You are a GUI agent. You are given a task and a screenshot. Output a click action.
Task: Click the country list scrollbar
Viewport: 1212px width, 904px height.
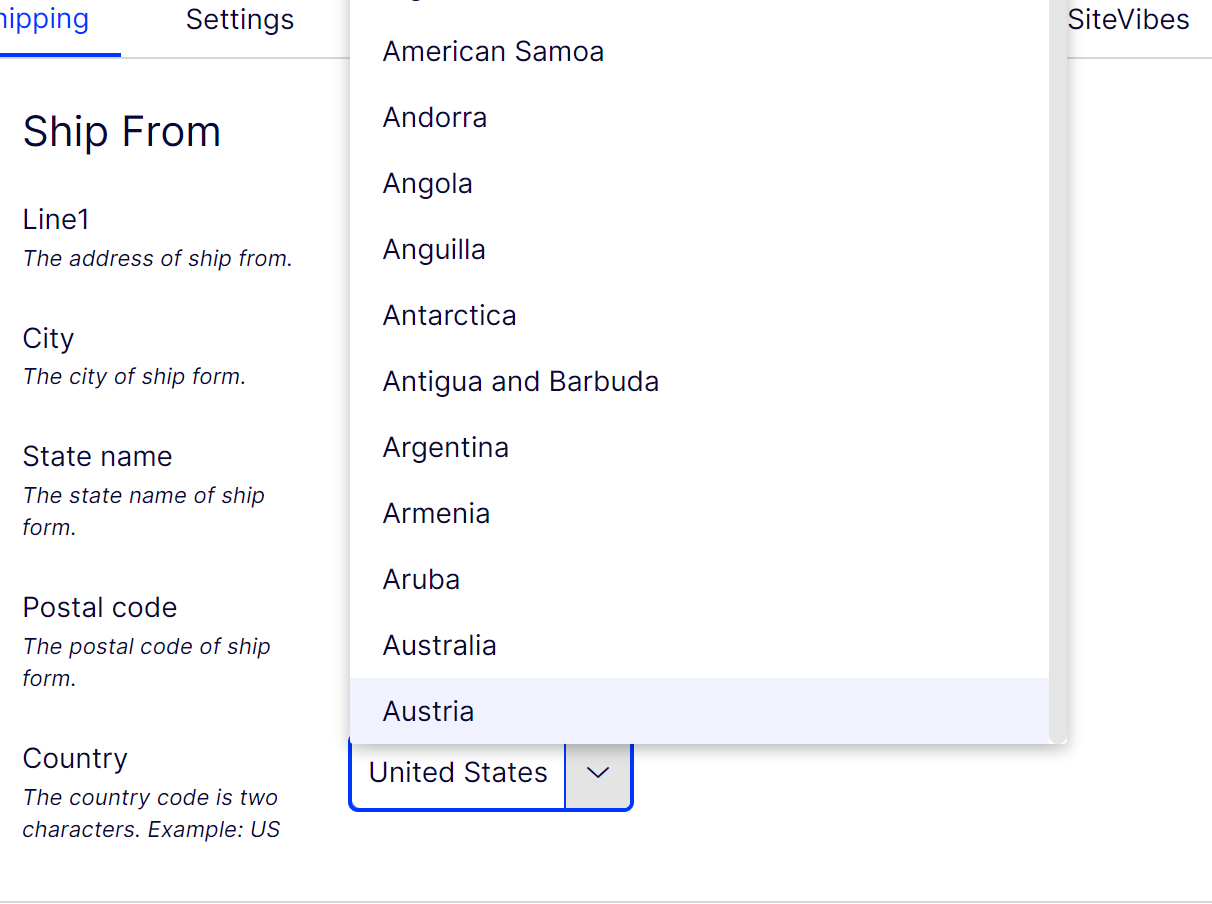[x=1058, y=400]
